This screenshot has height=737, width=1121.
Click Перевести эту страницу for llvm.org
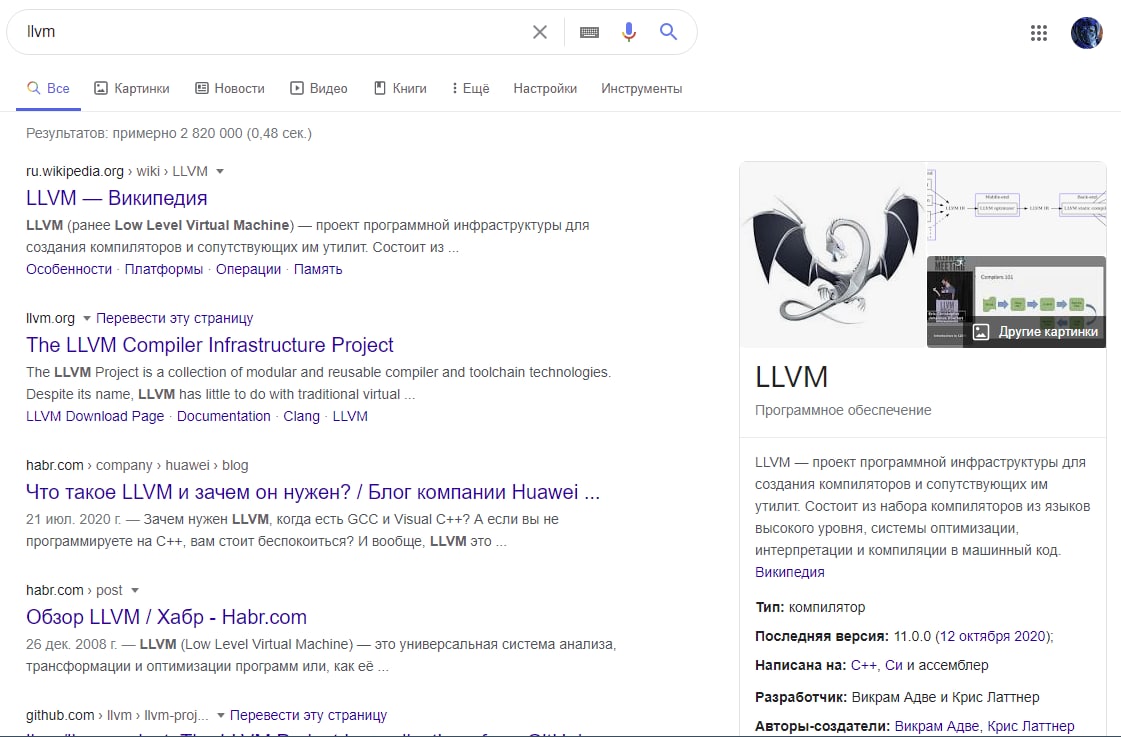tap(174, 318)
